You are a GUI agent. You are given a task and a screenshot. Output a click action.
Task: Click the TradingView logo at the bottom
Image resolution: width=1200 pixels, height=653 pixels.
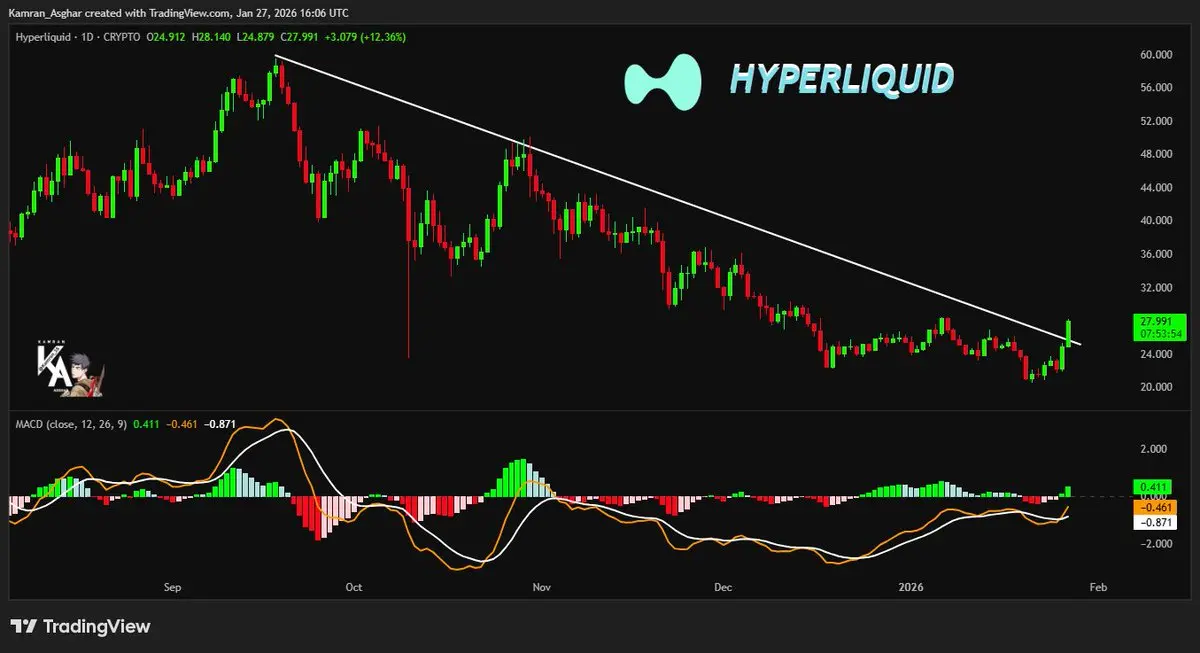point(80,627)
